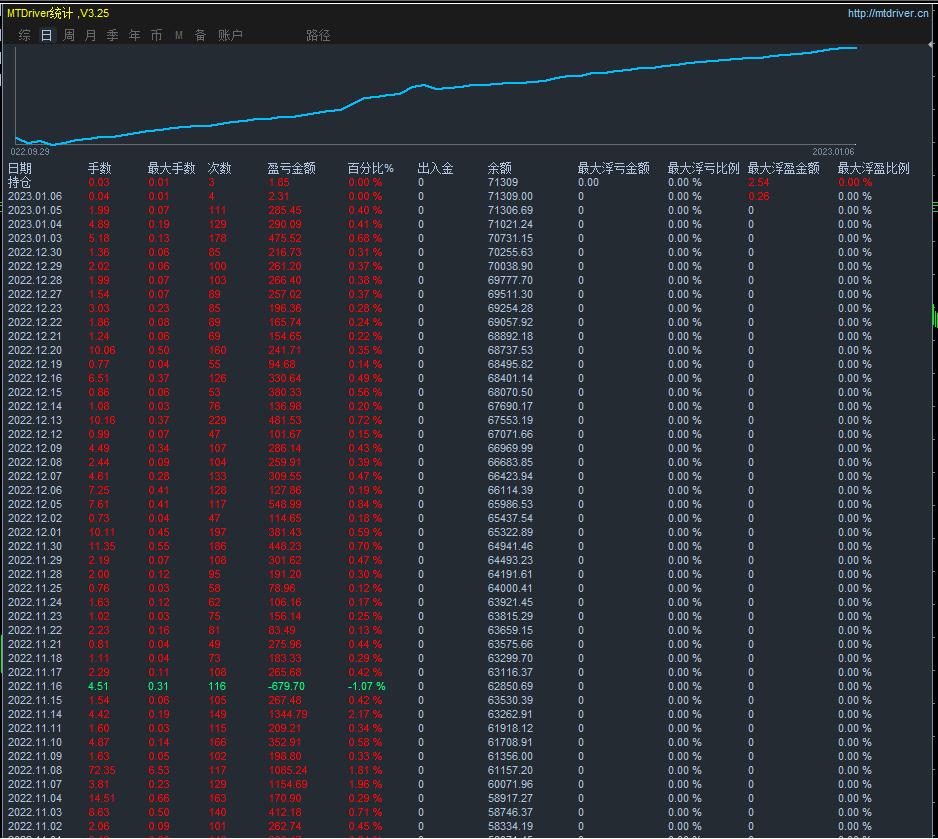
Task: Click the 最大浮亏金额 column header
Action: 614,169
